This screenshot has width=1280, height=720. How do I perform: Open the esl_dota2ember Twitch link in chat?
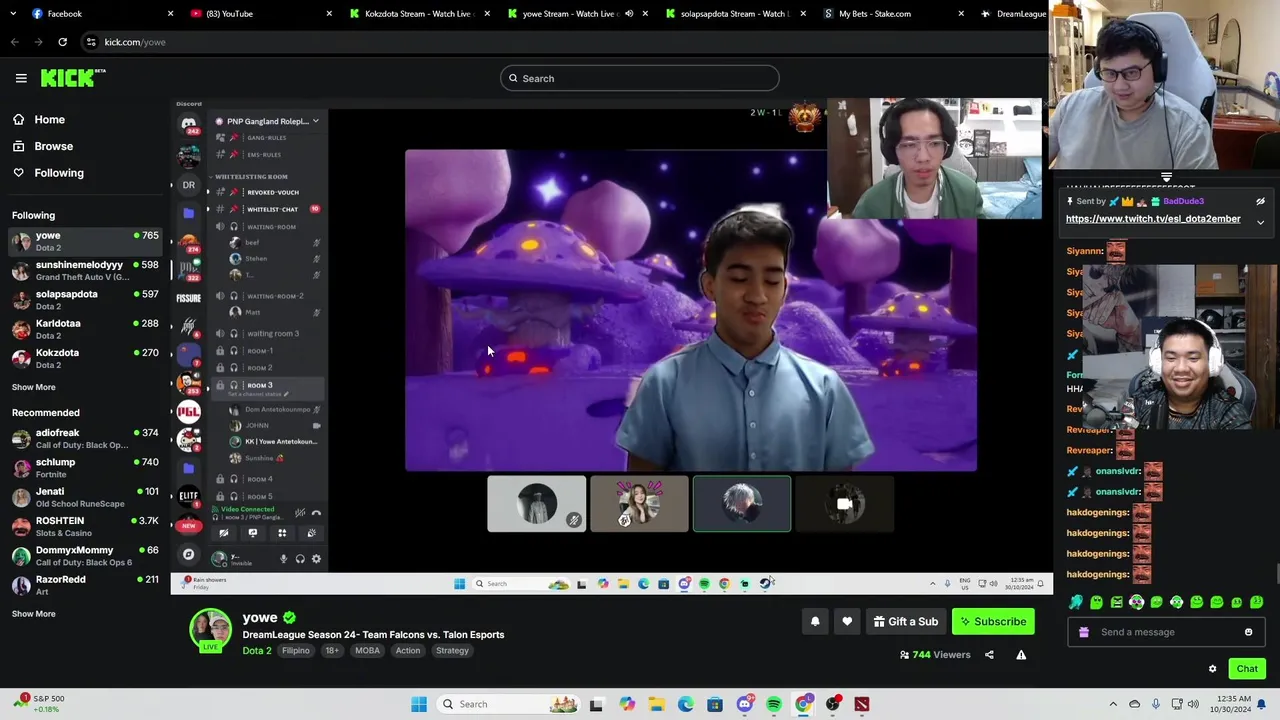(1153, 219)
